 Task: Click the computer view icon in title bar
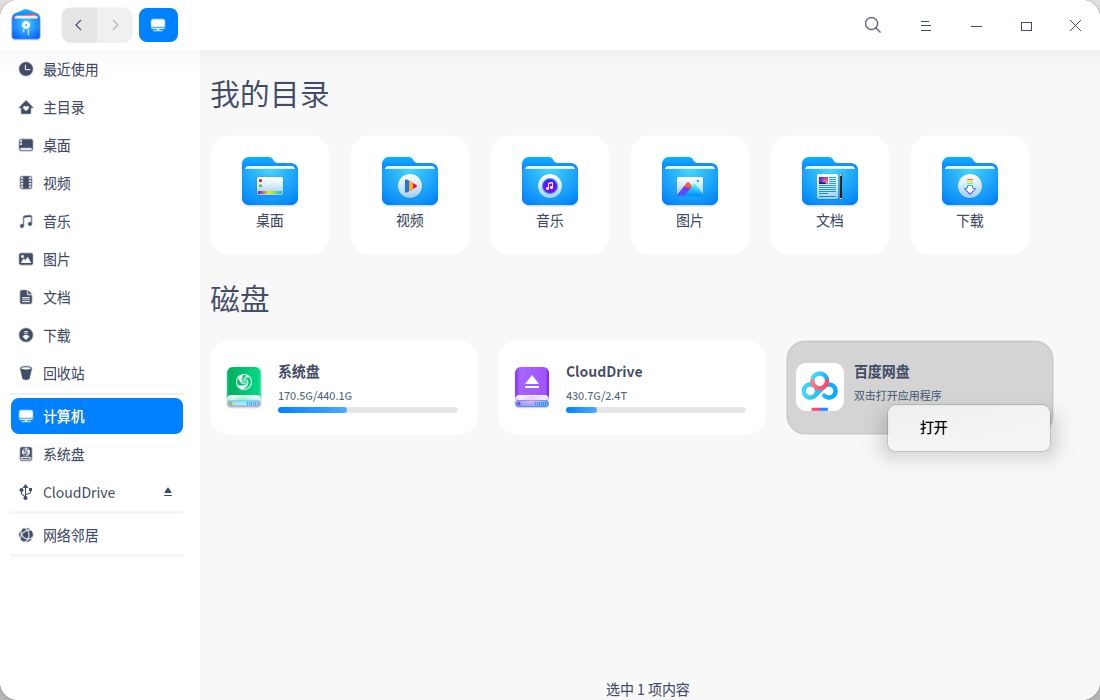[x=158, y=24]
